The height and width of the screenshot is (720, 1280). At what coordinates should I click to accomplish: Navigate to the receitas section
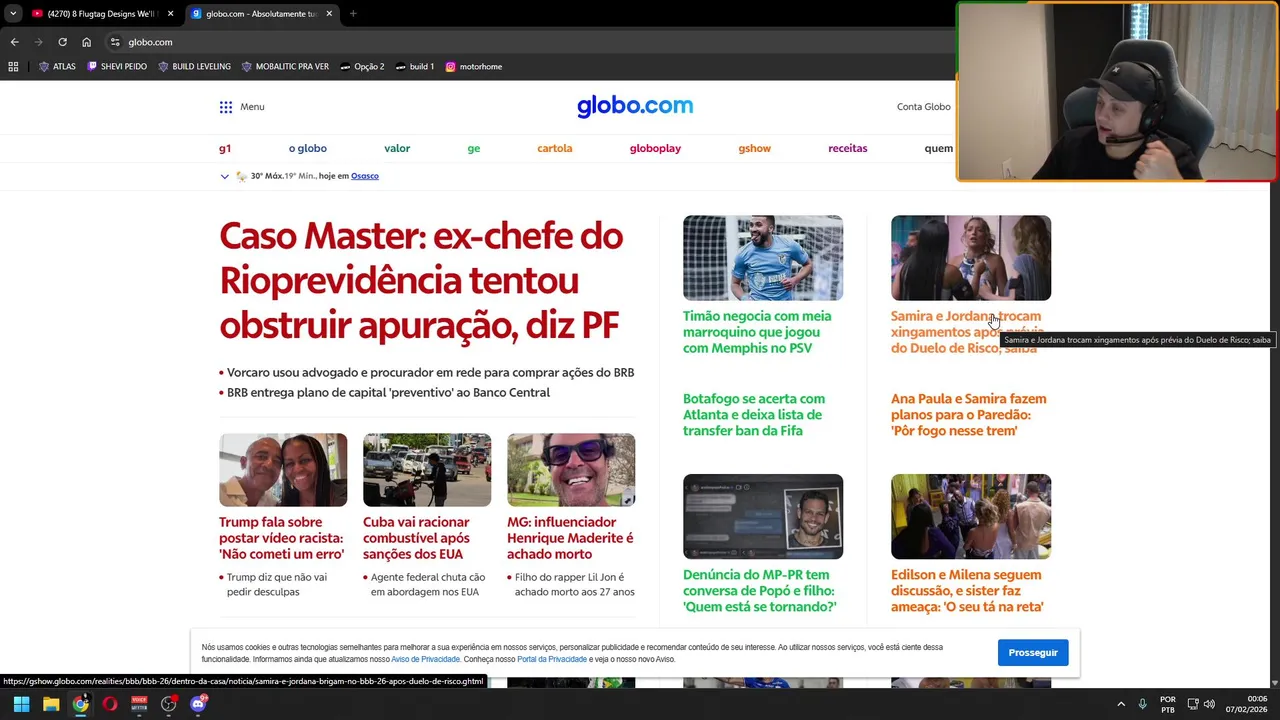[x=848, y=148]
